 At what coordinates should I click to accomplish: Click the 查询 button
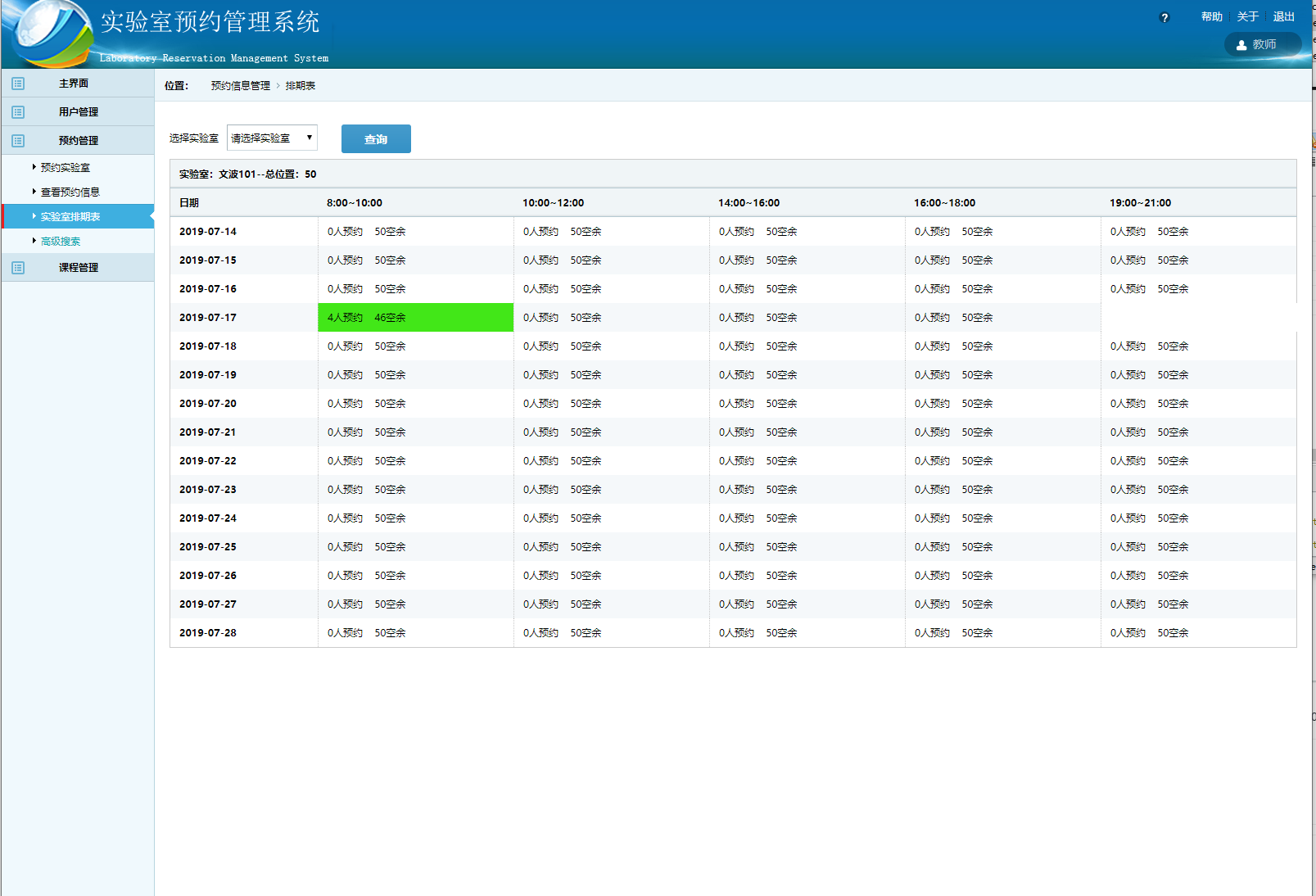[x=376, y=139]
